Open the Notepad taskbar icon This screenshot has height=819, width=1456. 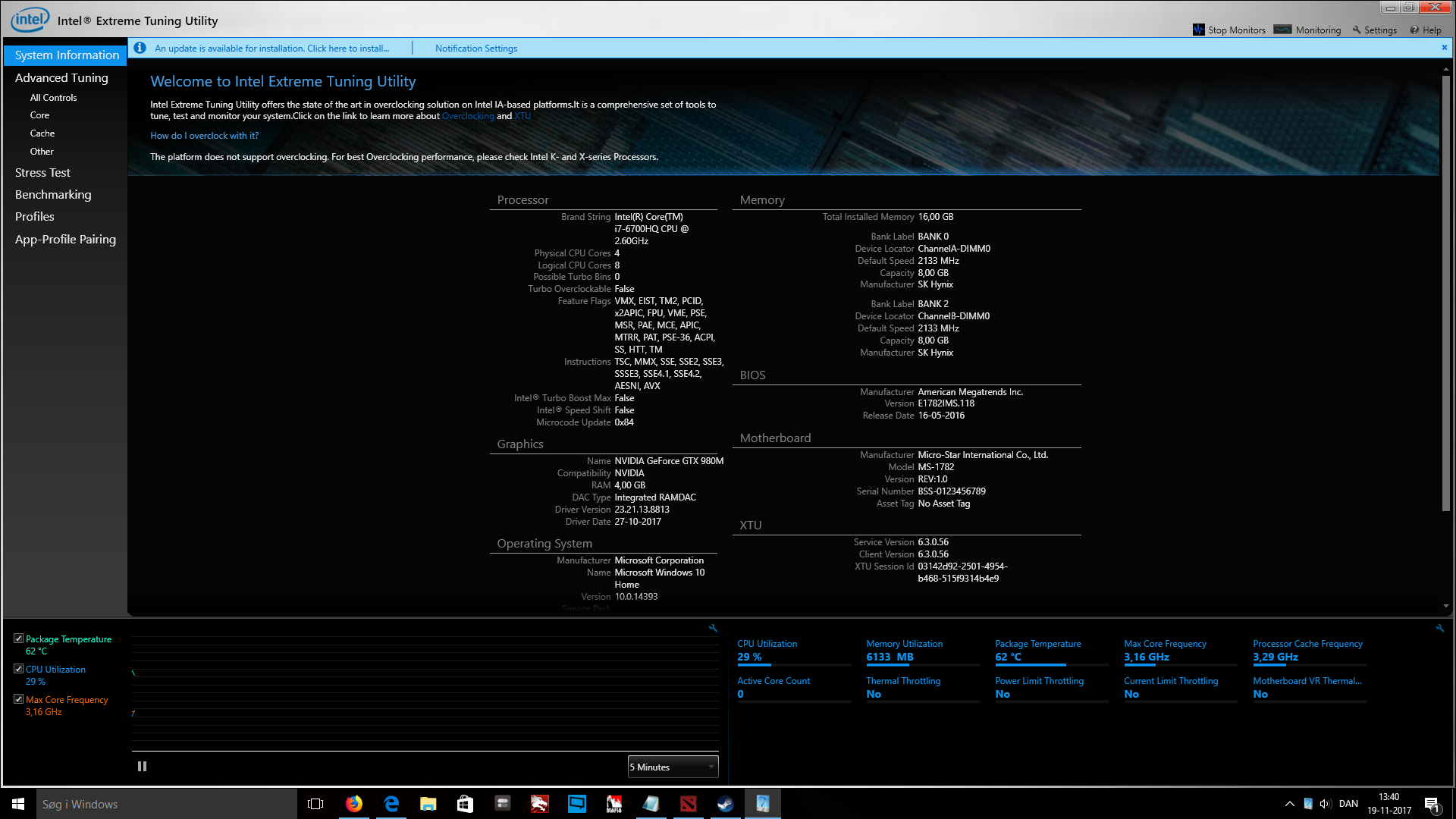coord(651,804)
